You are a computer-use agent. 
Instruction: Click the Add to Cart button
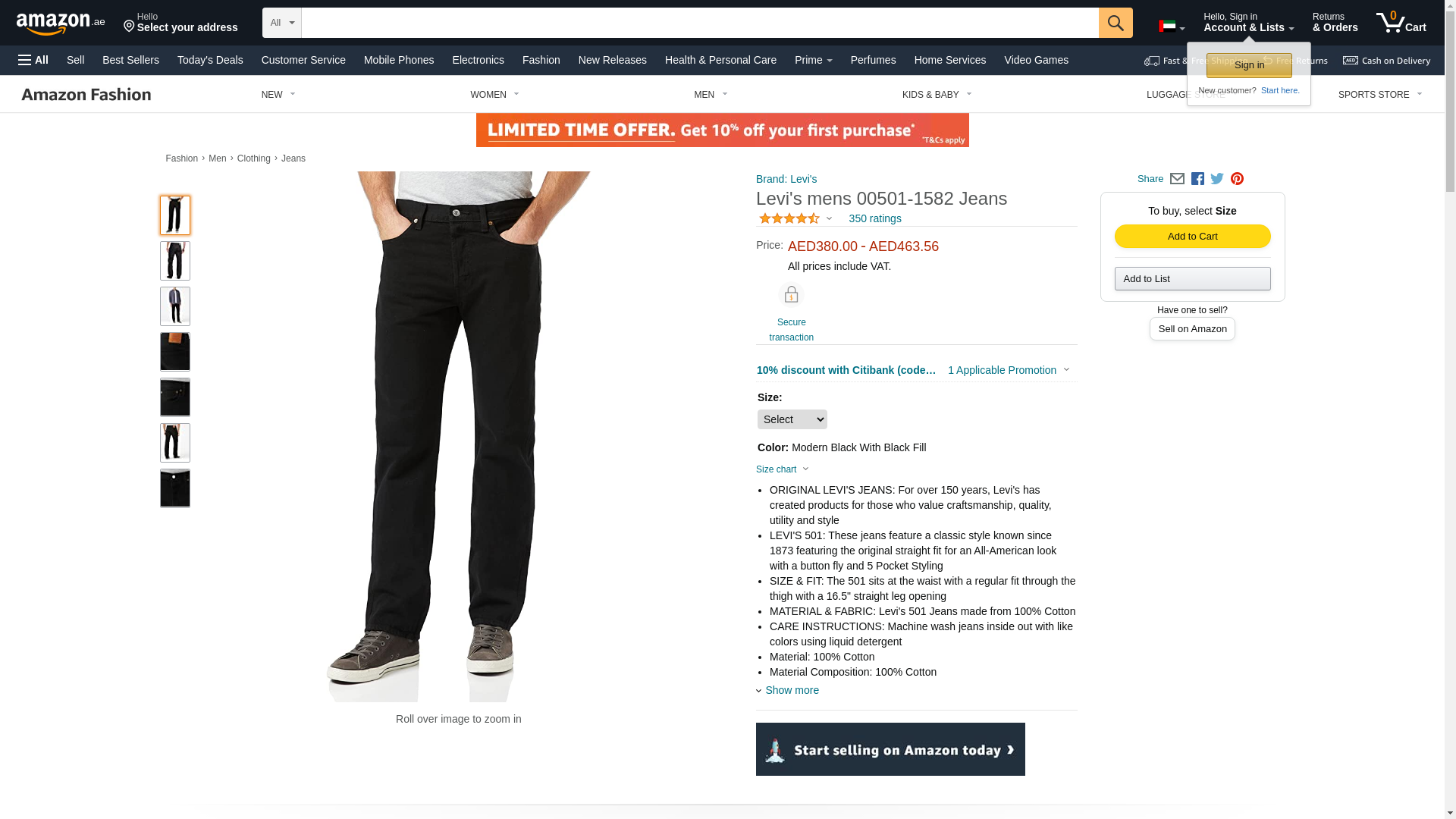[x=1192, y=237]
